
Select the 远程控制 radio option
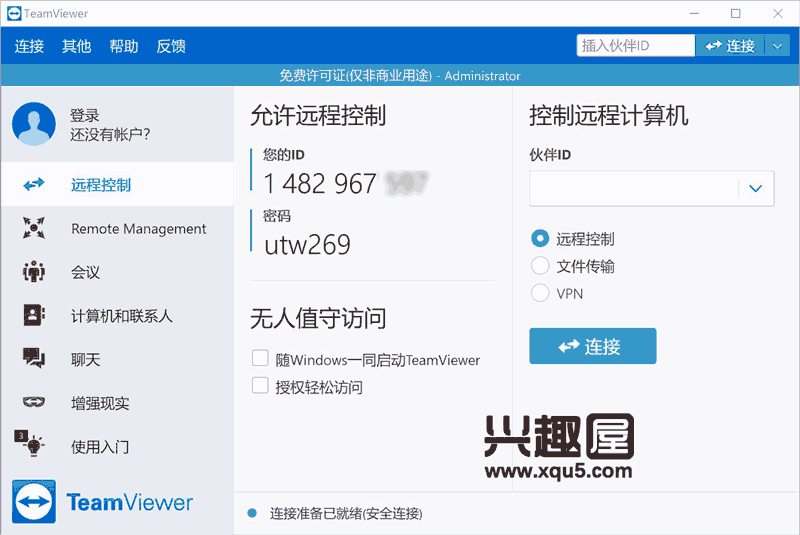tap(540, 238)
